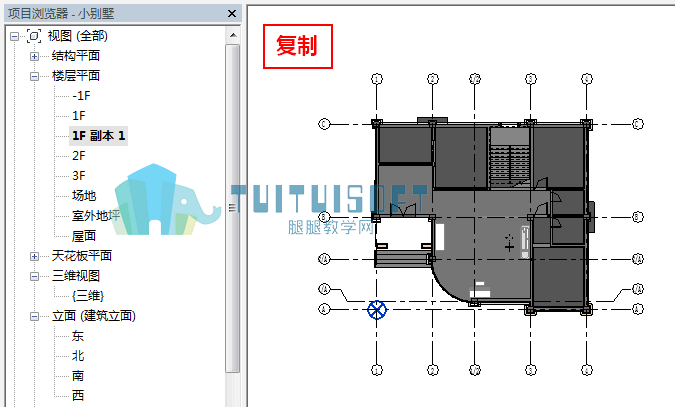The width and height of the screenshot is (675, 407).
Task: Click grid bubble 1 at the top of the plan
Action: tap(377, 79)
